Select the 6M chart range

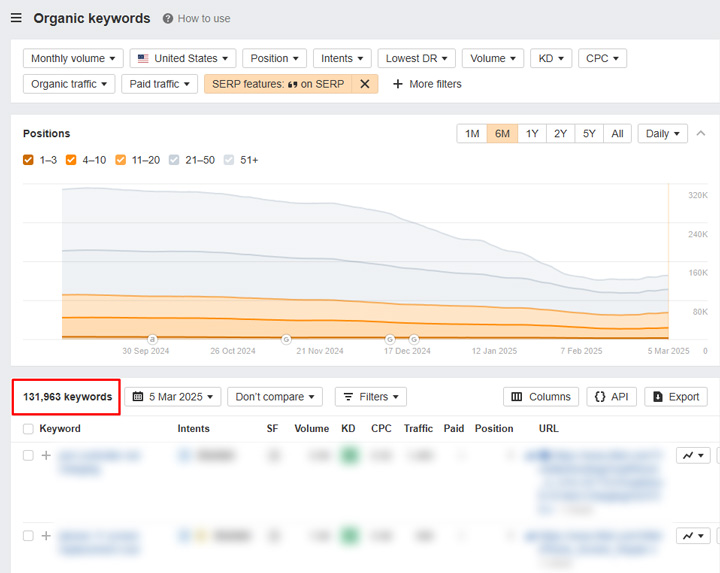[x=502, y=134]
